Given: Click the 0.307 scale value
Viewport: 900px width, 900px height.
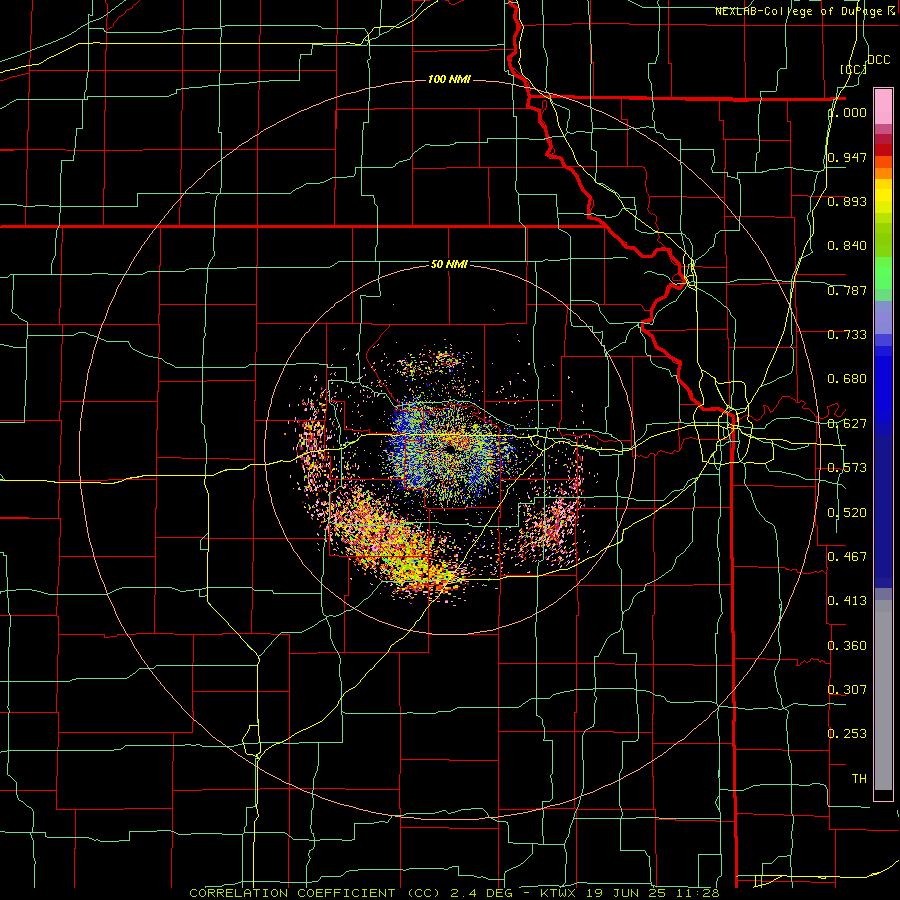Looking at the screenshot, I should coord(847,689).
